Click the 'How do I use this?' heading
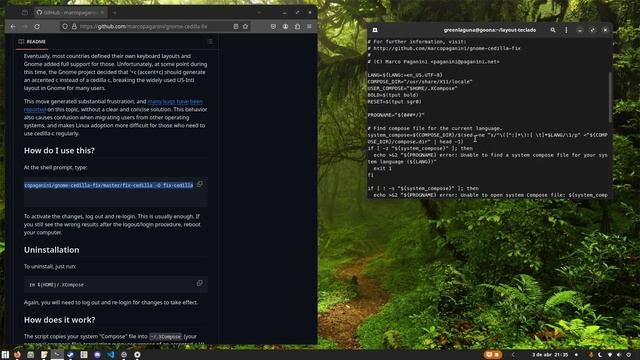The width and height of the screenshot is (640, 360). point(59,151)
